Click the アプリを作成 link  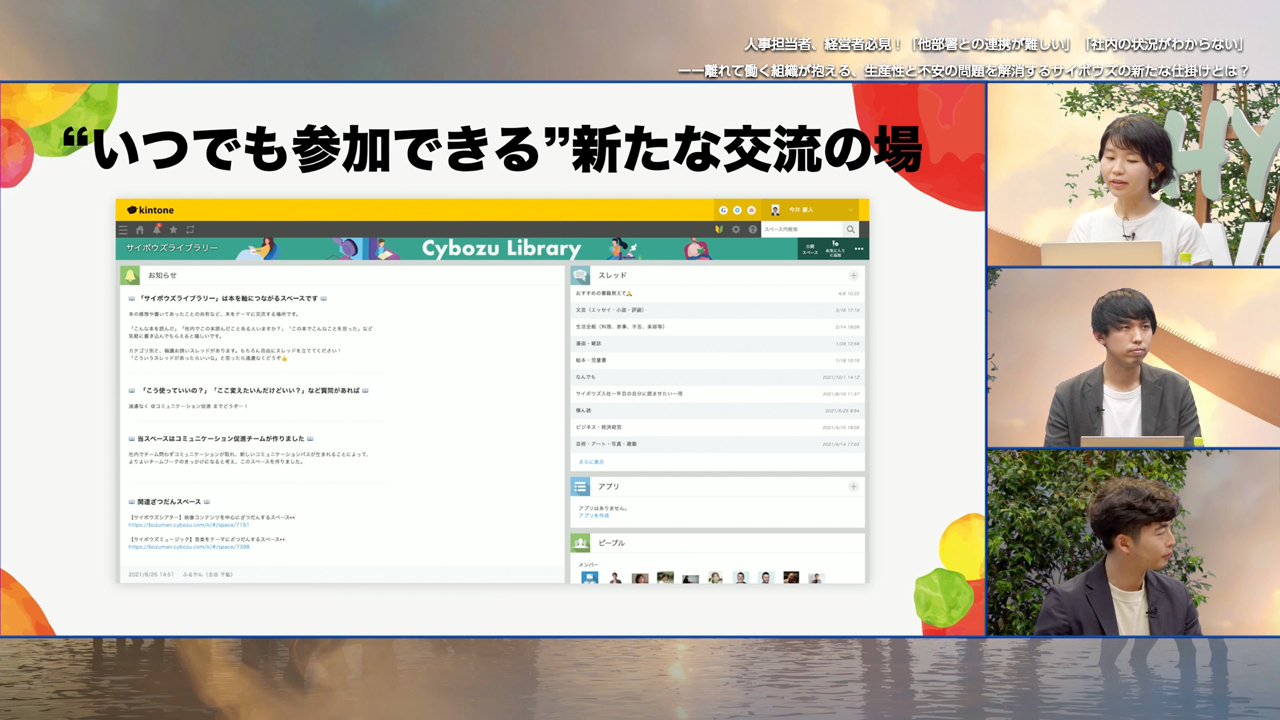pos(593,516)
